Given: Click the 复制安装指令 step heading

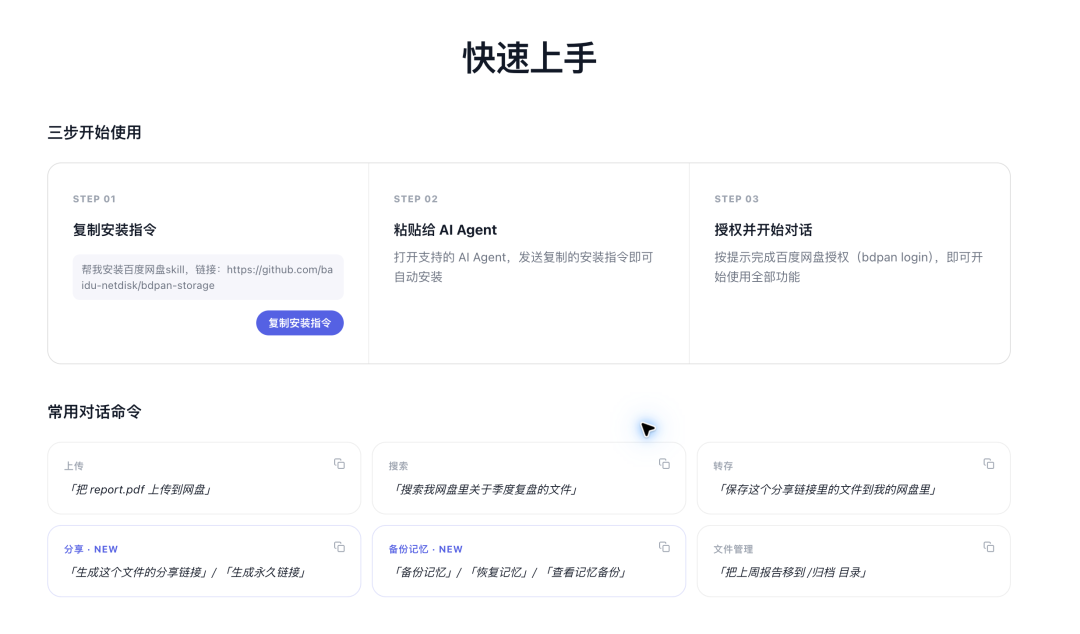Looking at the screenshot, I should [114, 229].
